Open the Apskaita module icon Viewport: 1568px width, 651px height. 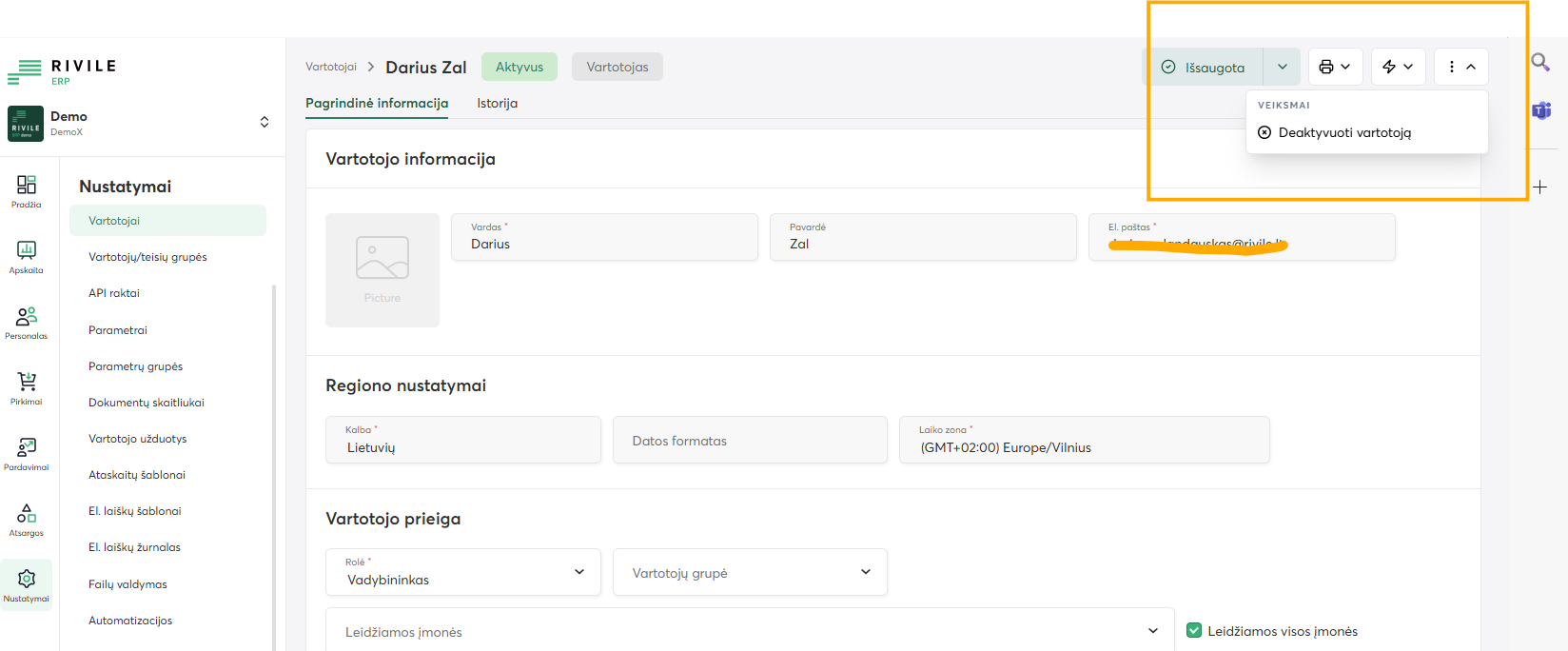click(x=27, y=256)
